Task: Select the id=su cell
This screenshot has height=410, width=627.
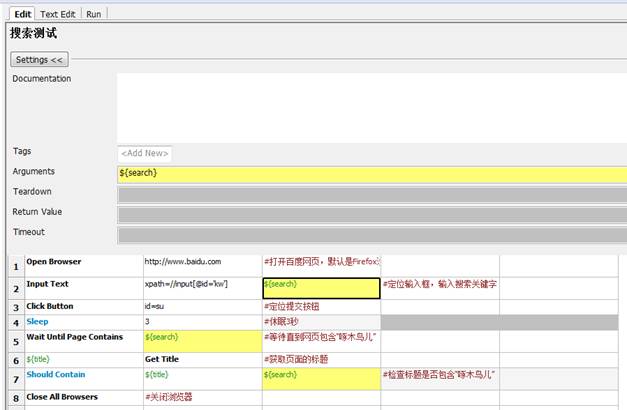Action: click(x=203, y=307)
